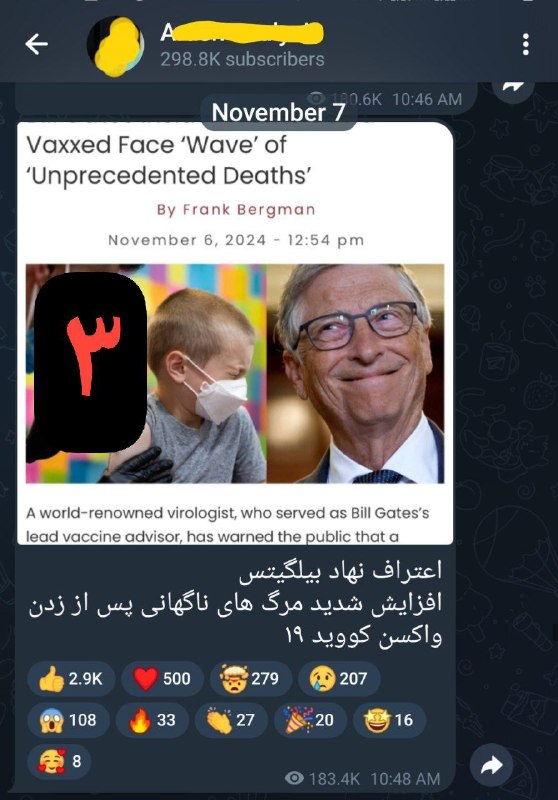
Task: Open the Bill Gates article image
Action: tap(235, 373)
